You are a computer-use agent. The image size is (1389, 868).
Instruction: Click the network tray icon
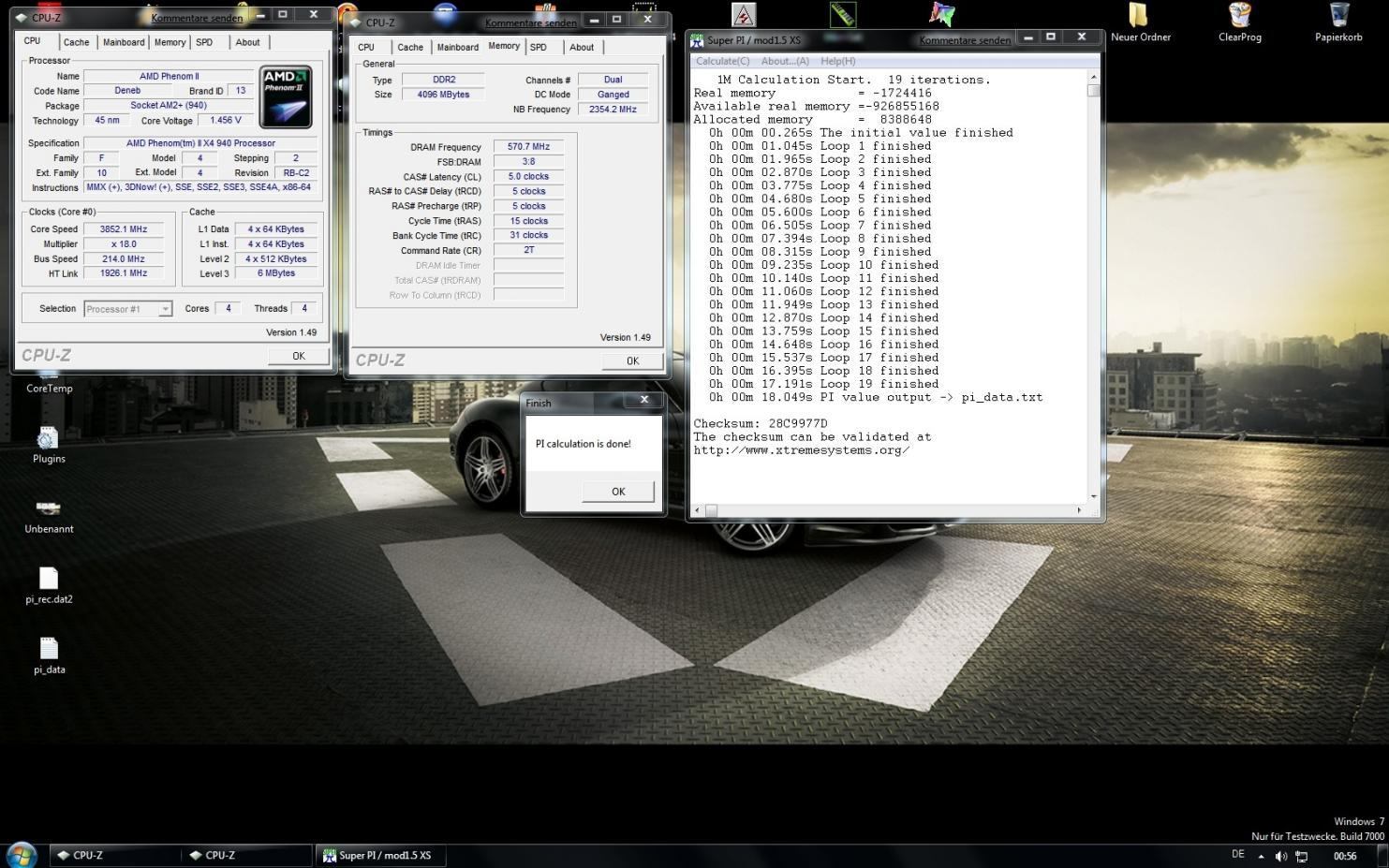(1302, 856)
